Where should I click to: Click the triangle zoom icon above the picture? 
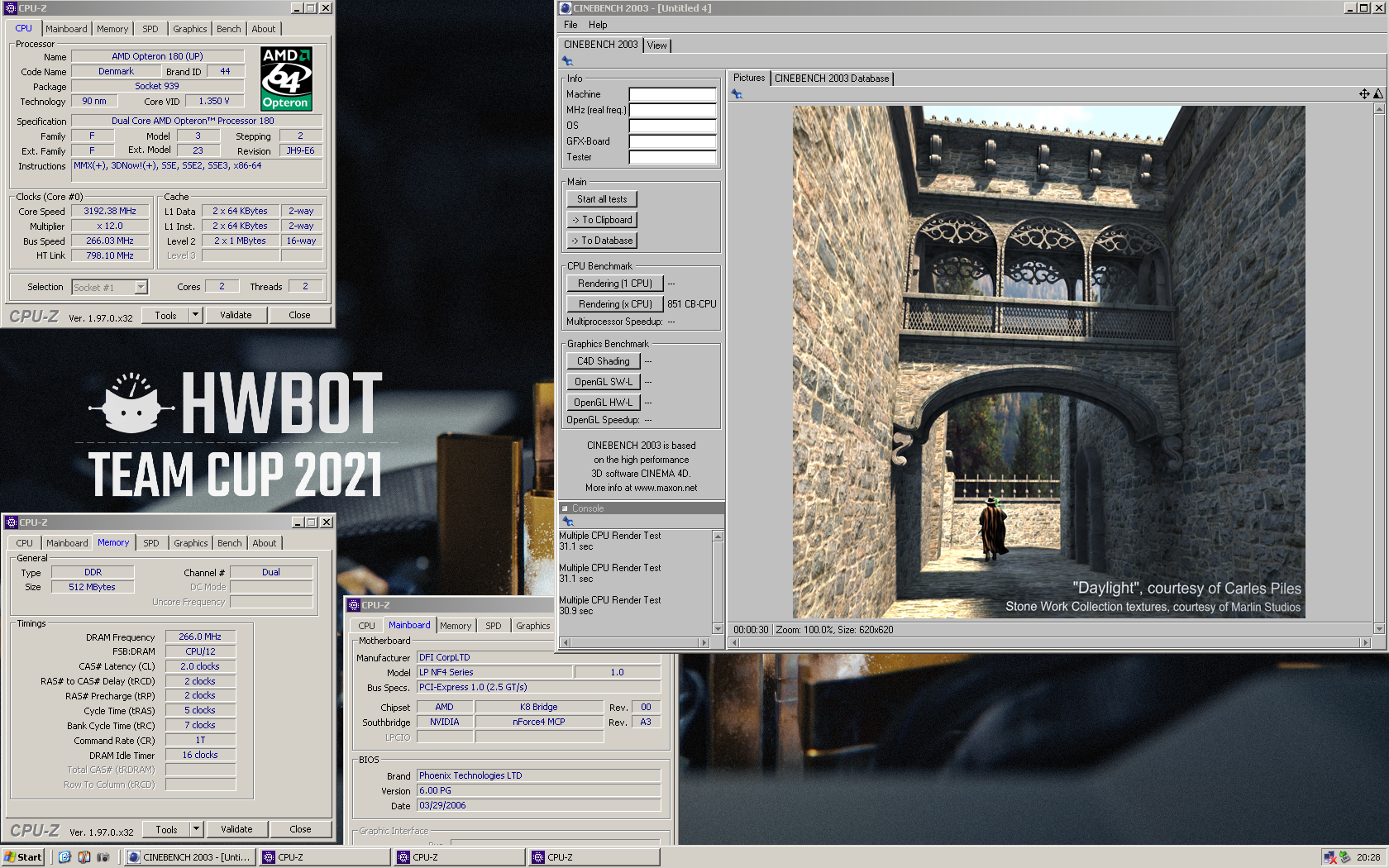1378,94
